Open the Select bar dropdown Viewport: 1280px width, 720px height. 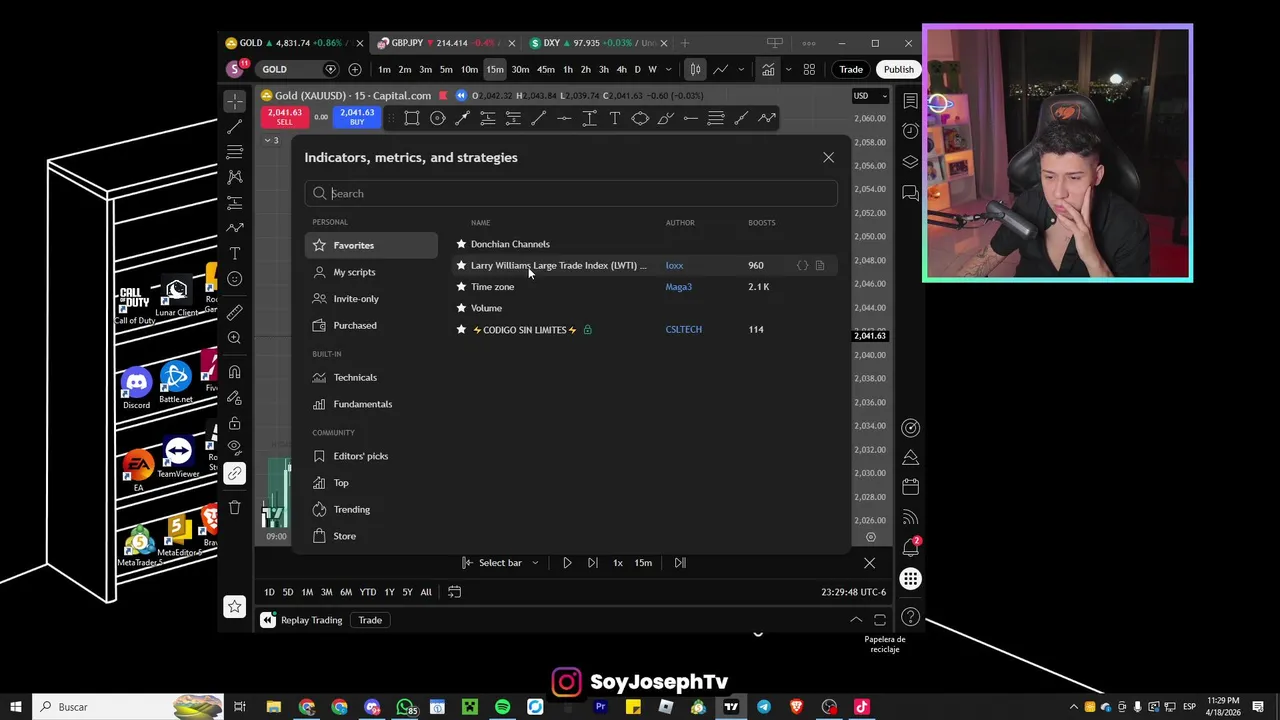[x=501, y=563]
